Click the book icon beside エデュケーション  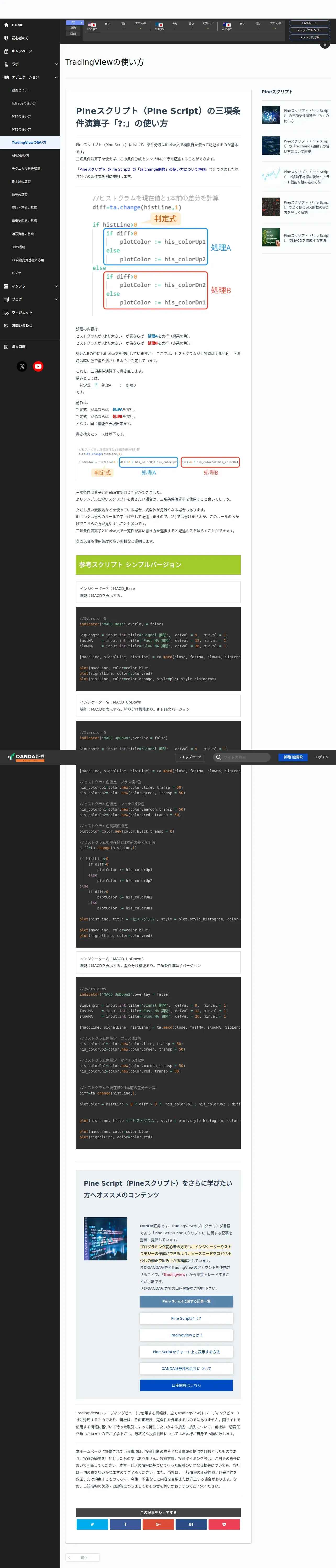tap(6, 77)
